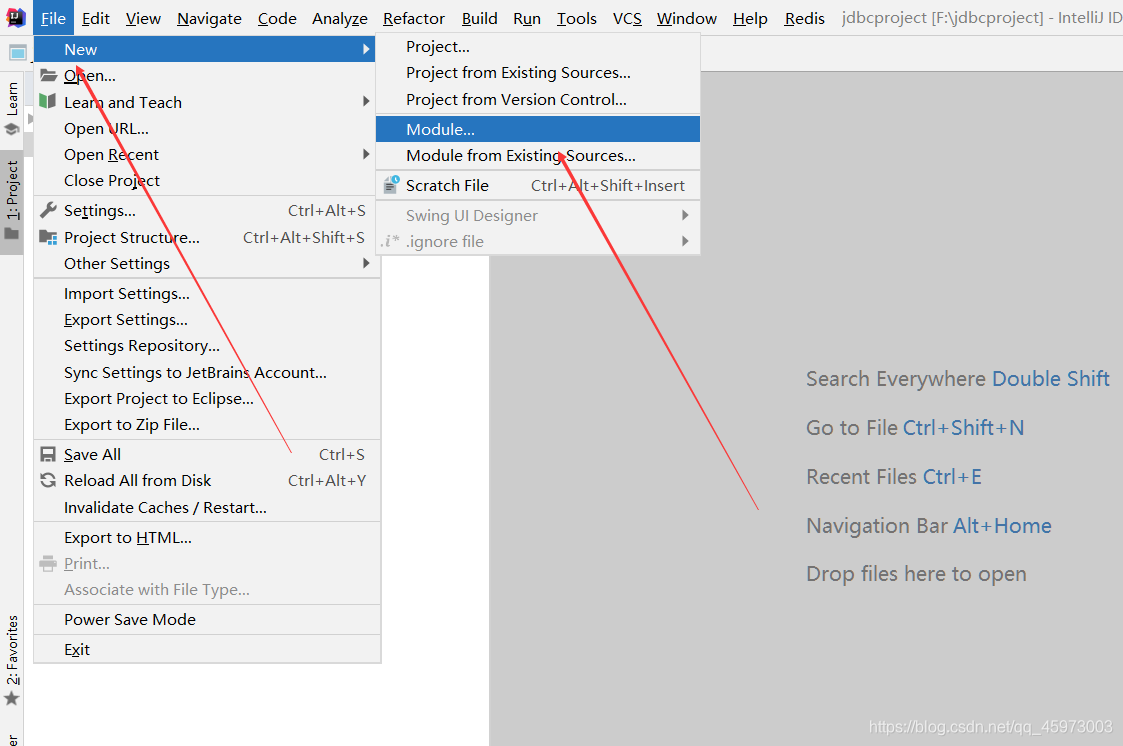This screenshot has height=746, width=1123.
Task: Toggle Power Save Mode
Action: pyautogui.click(x=207, y=619)
